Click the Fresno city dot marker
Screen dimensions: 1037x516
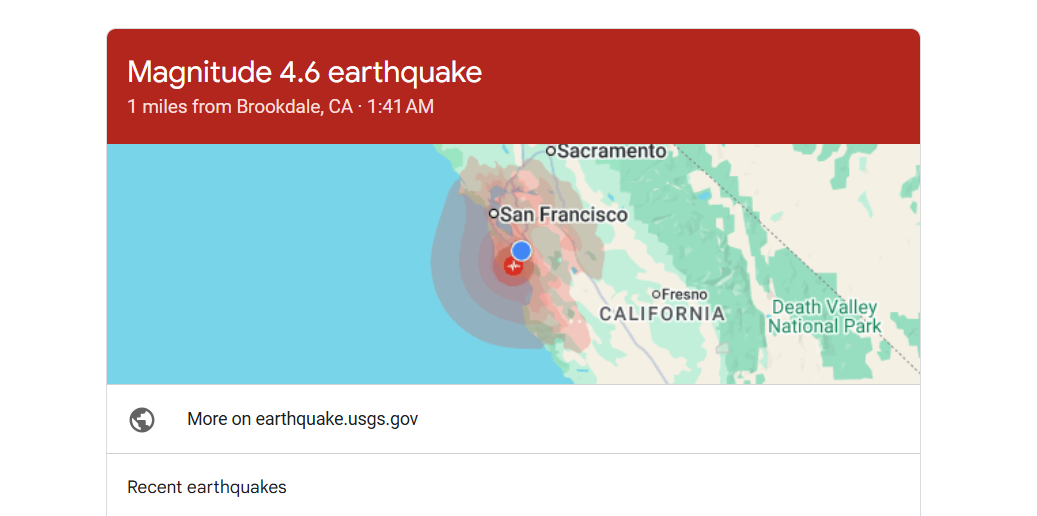[656, 294]
